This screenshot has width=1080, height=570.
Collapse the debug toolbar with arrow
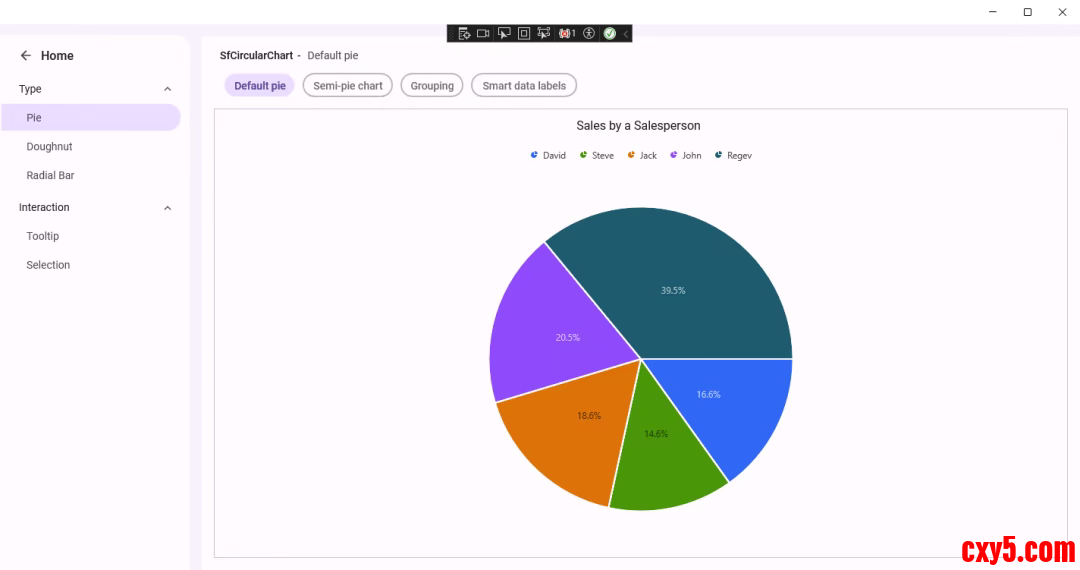coord(625,33)
